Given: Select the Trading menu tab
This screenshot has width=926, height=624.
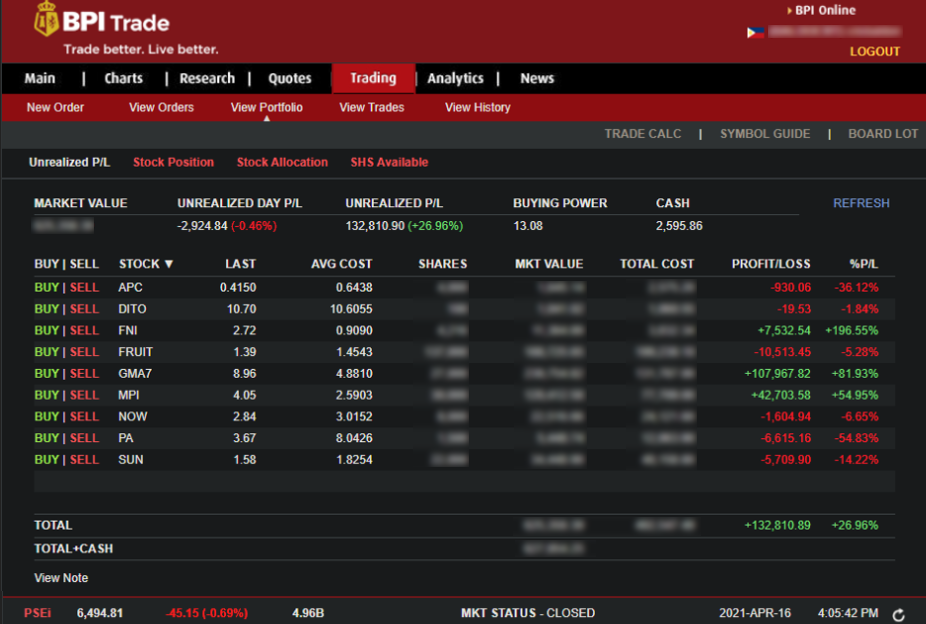Looking at the screenshot, I should tap(373, 78).
